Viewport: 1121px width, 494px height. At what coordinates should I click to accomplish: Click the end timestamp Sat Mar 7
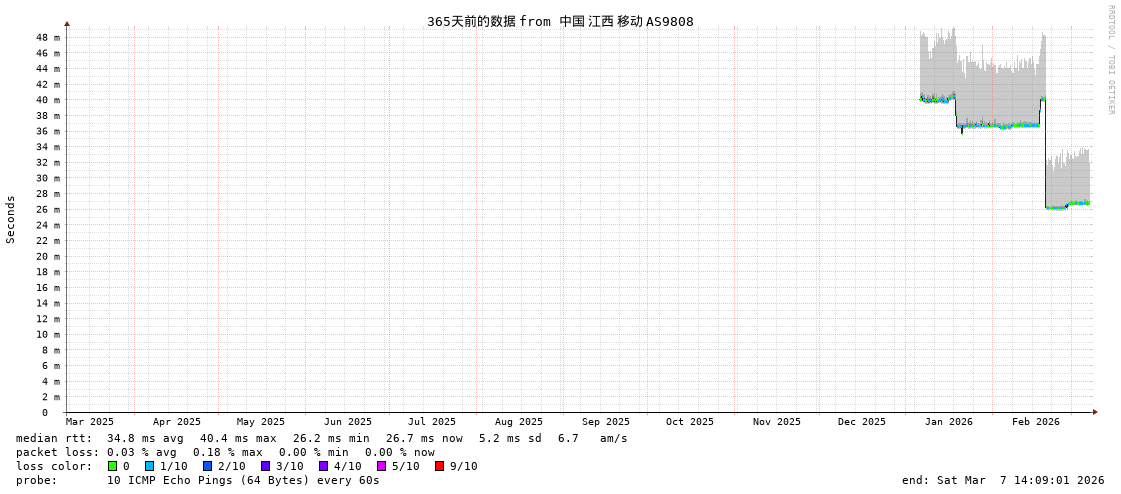[1002, 480]
